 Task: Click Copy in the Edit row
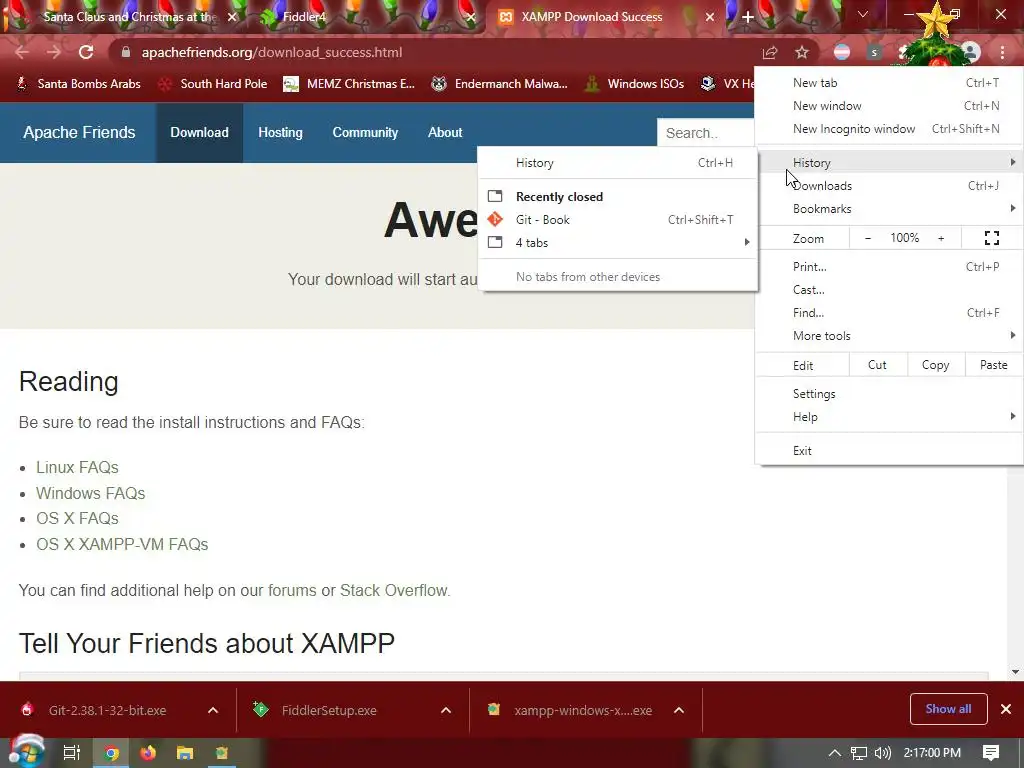[935, 365]
